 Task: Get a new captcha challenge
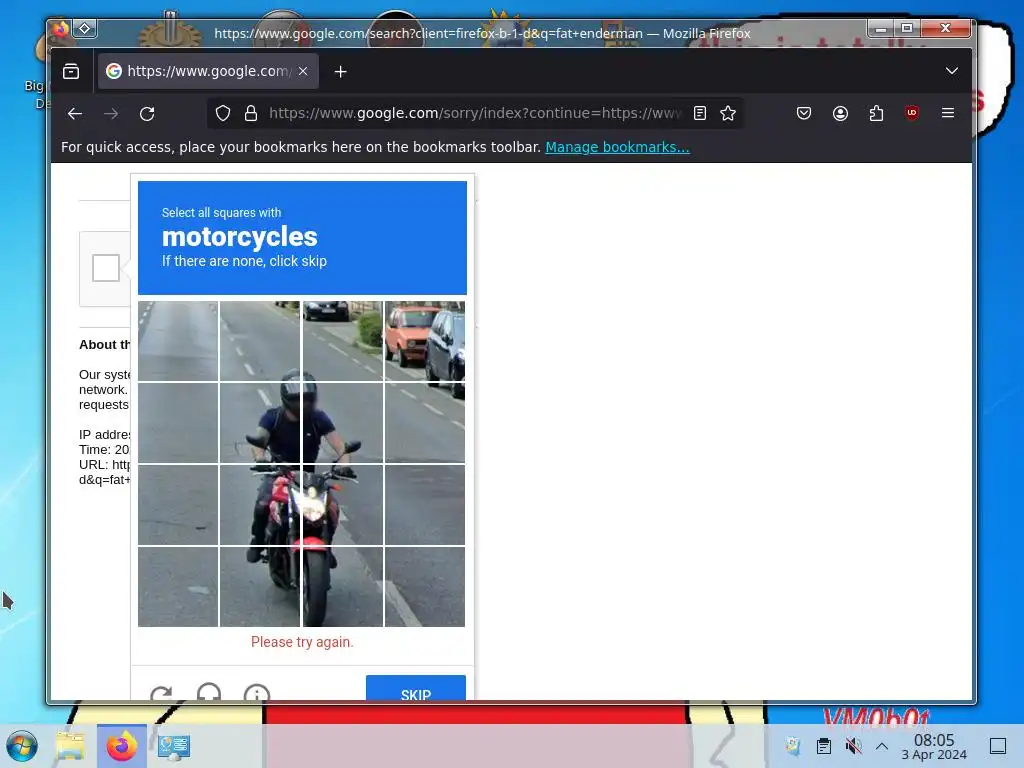coord(161,693)
